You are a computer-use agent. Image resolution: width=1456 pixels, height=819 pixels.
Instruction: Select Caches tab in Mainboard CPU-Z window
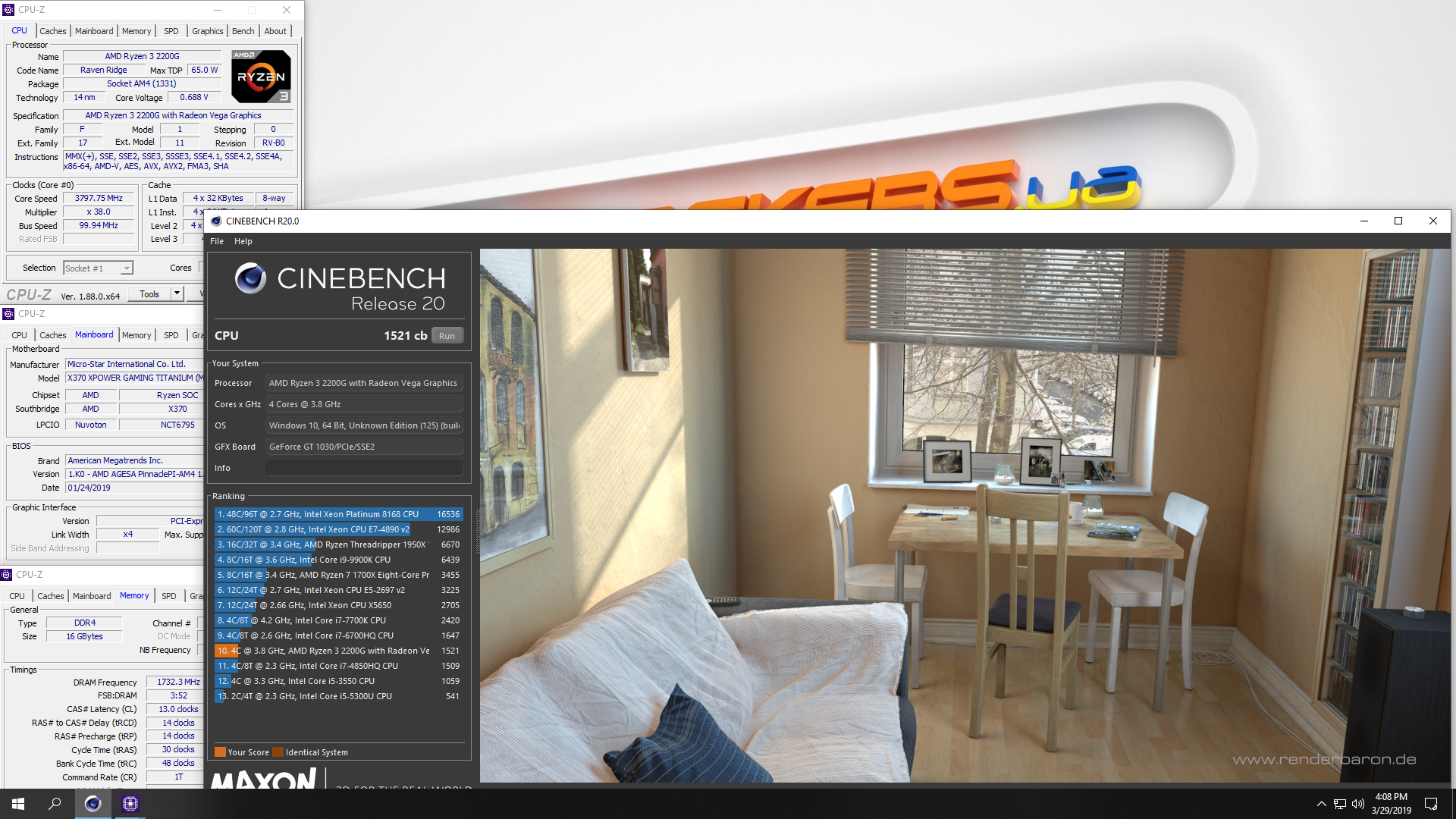(53, 335)
